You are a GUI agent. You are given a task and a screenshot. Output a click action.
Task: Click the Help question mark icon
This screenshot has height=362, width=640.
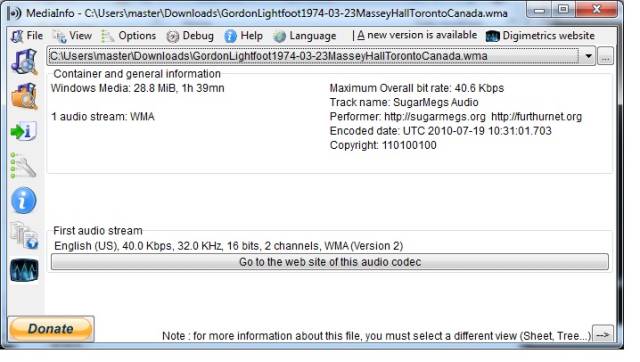pyautogui.click(x=230, y=36)
